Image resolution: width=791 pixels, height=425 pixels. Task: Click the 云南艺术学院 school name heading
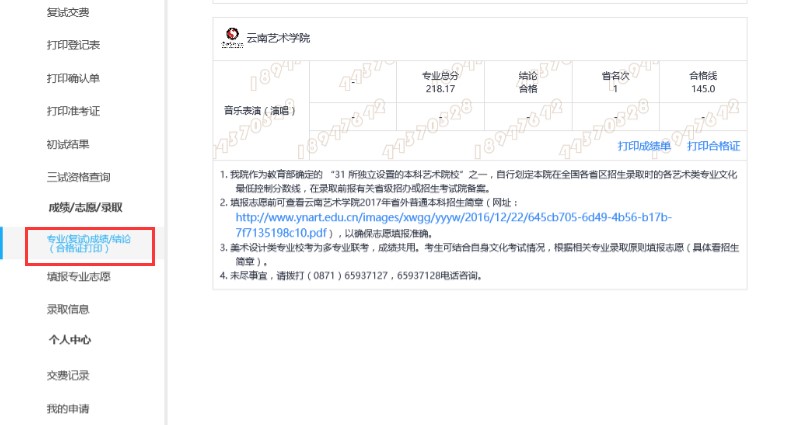pos(279,38)
